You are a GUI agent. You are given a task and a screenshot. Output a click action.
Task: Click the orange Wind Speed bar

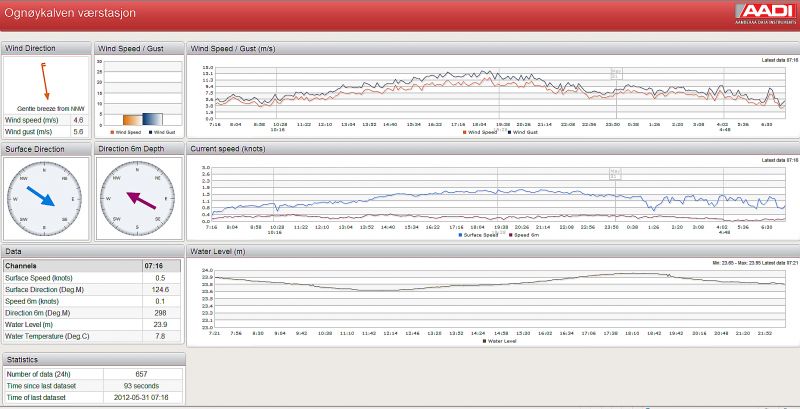point(132,120)
